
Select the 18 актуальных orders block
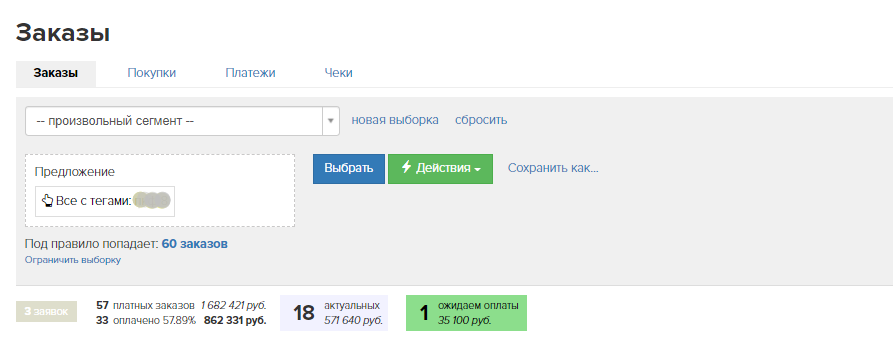click(x=334, y=313)
